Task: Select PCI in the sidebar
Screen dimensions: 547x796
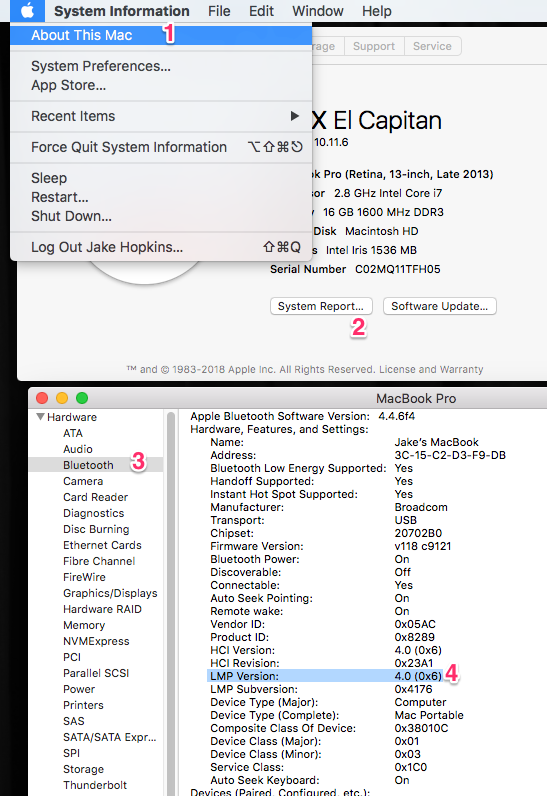Action: [72, 657]
